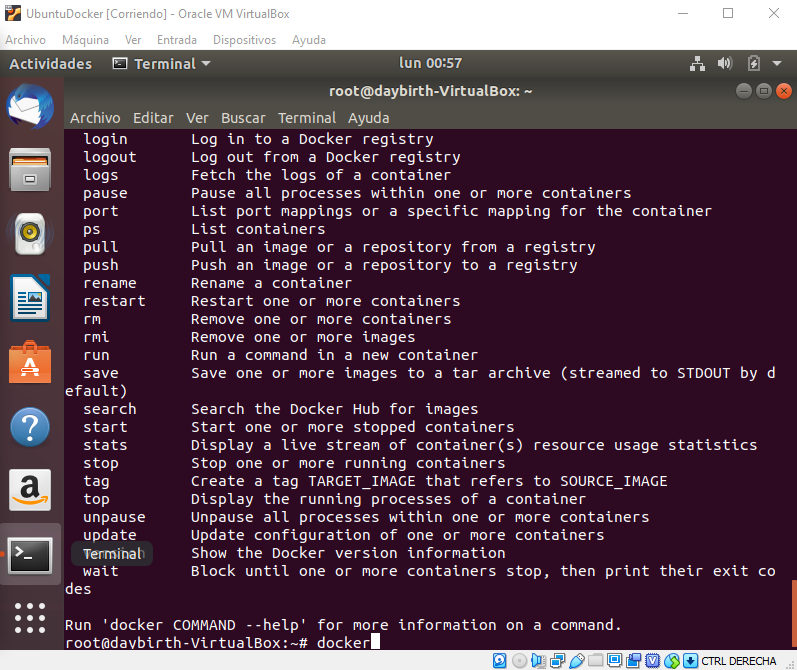Open VirtualBox Dispositivos menu
The image size is (797, 670).
[244, 40]
